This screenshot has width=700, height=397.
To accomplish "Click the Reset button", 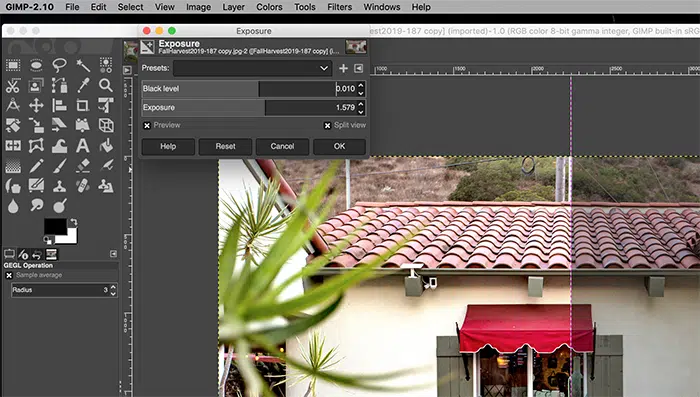I will click(225, 146).
